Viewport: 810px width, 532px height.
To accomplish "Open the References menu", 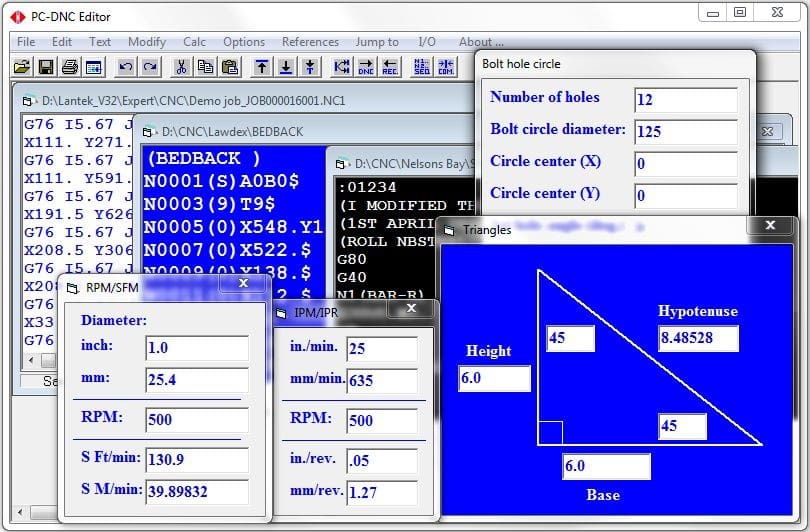I will click(310, 42).
